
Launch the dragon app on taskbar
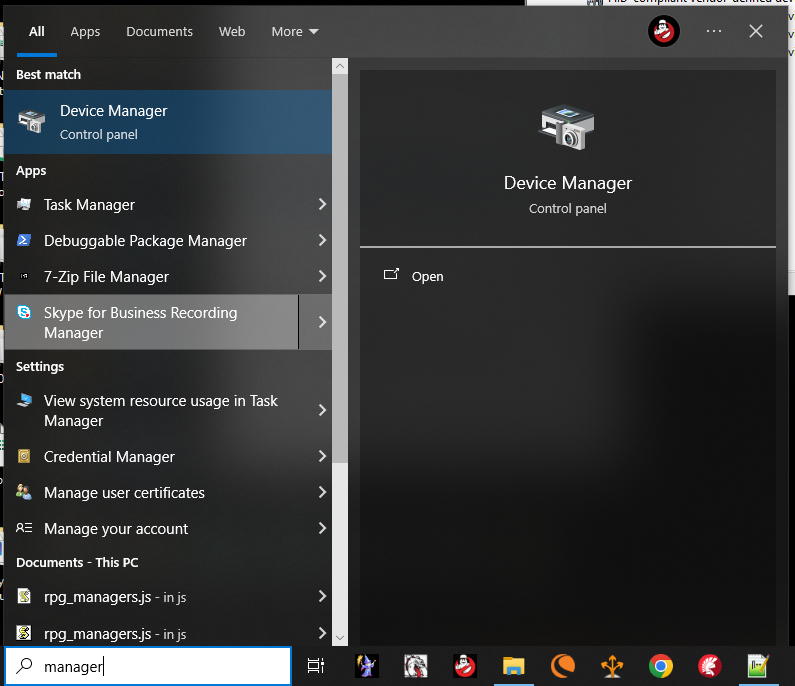tap(416, 666)
